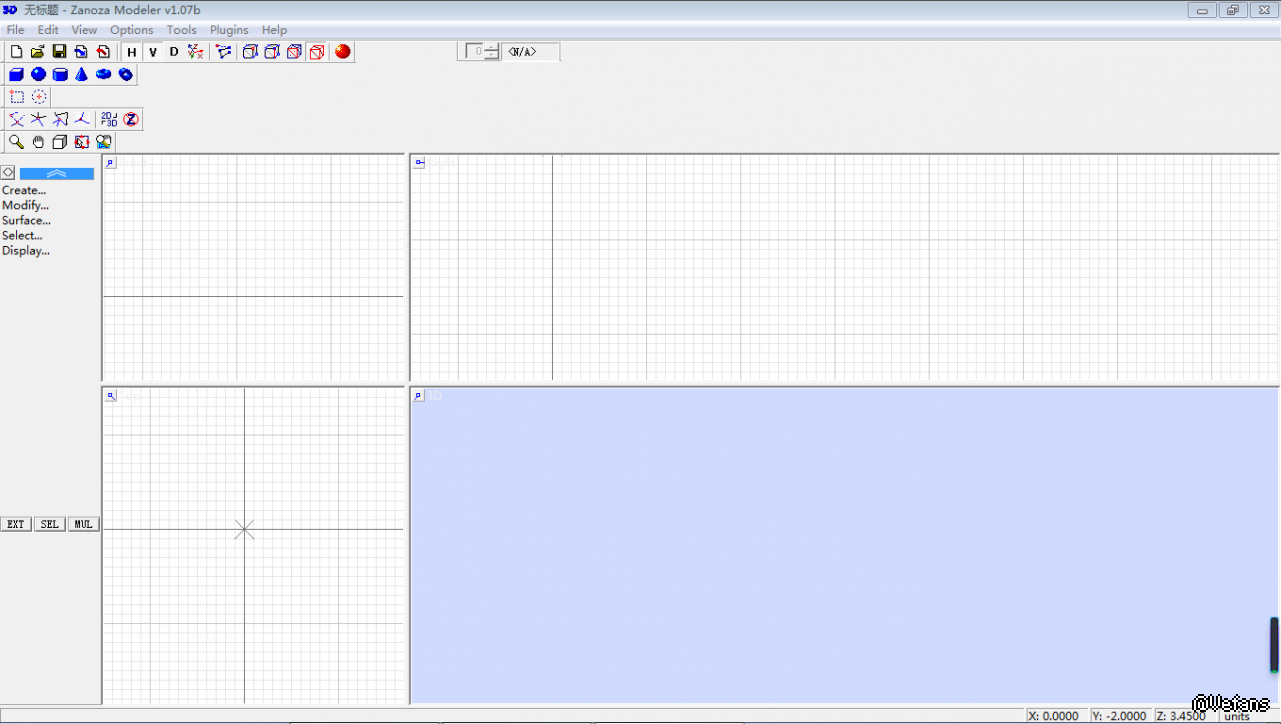
Task: Click the bottom-left viewport corner icon
Action: 110,396
